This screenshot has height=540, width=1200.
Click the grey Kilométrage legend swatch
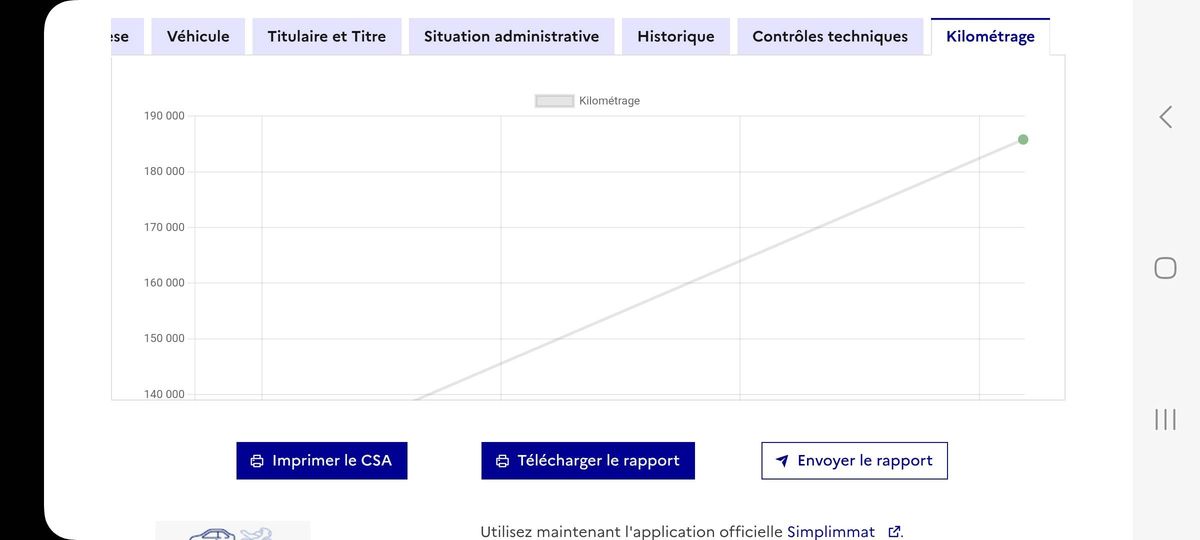point(555,101)
